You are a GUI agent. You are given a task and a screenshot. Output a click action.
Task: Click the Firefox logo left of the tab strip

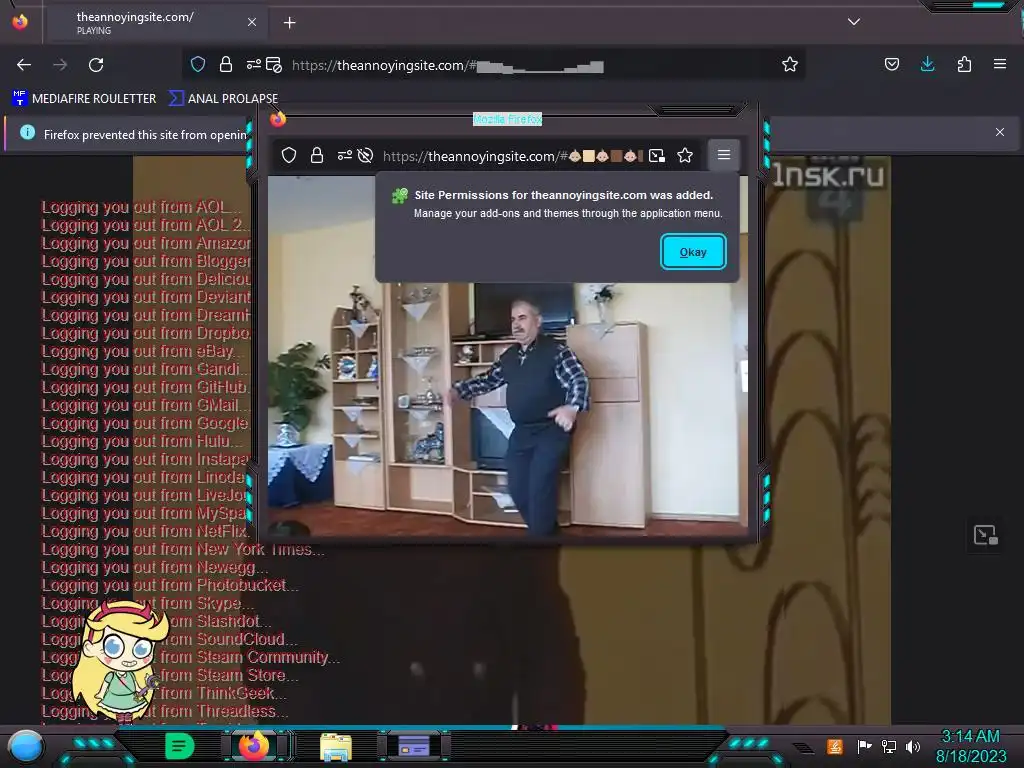pos(20,22)
